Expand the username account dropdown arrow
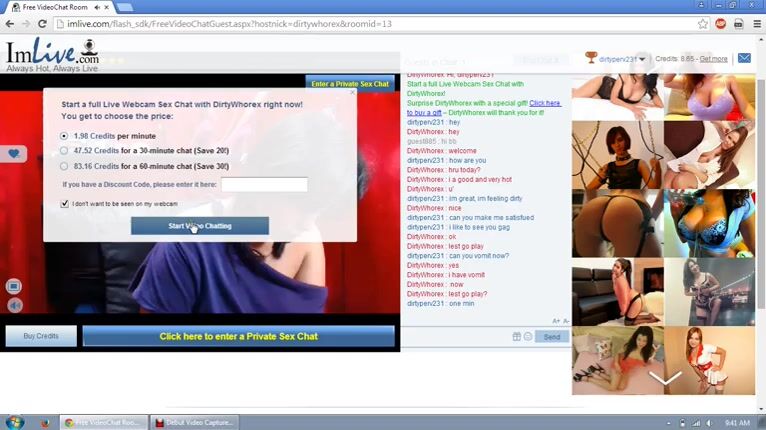Image resolution: width=766 pixels, height=430 pixels. click(x=642, y=59)
